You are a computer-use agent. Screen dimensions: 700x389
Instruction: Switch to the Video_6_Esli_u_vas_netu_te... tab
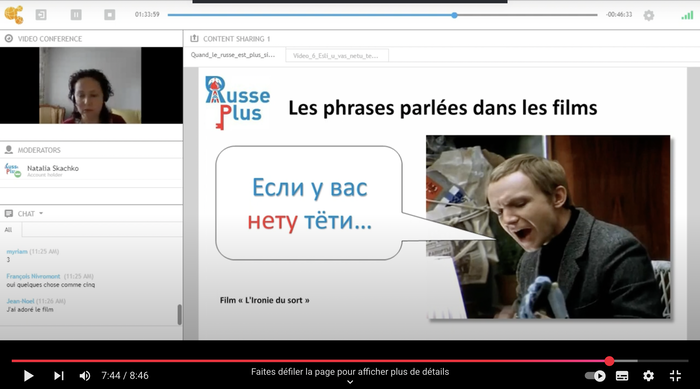point(336,56)
